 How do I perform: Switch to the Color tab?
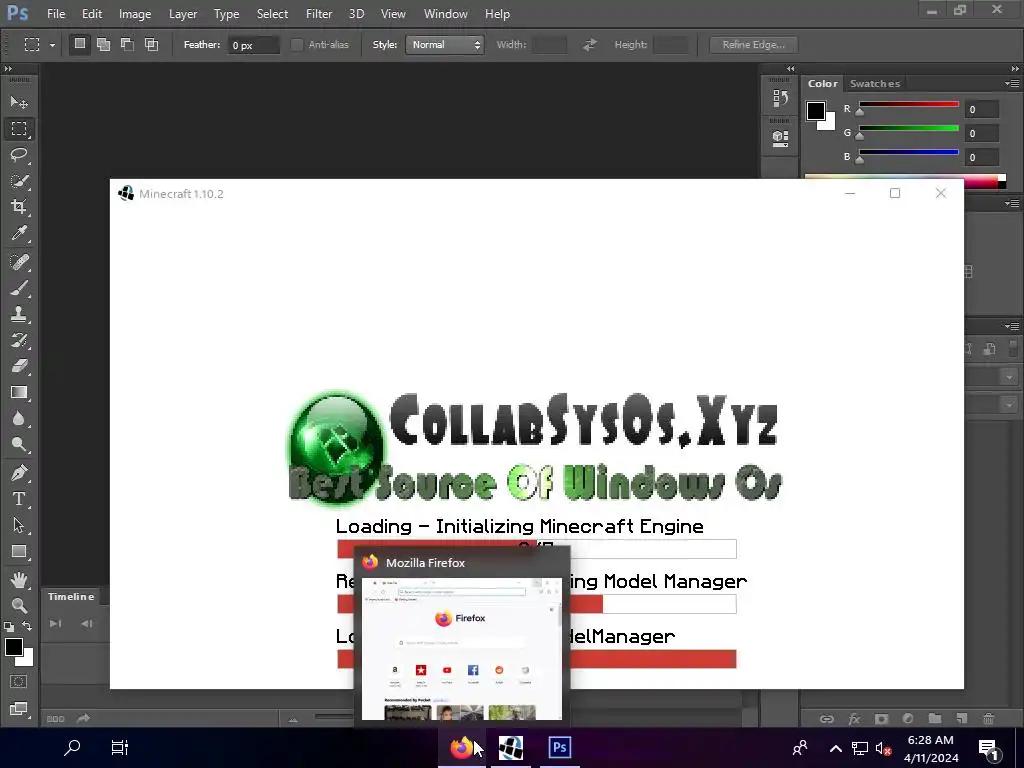(822, 84)
